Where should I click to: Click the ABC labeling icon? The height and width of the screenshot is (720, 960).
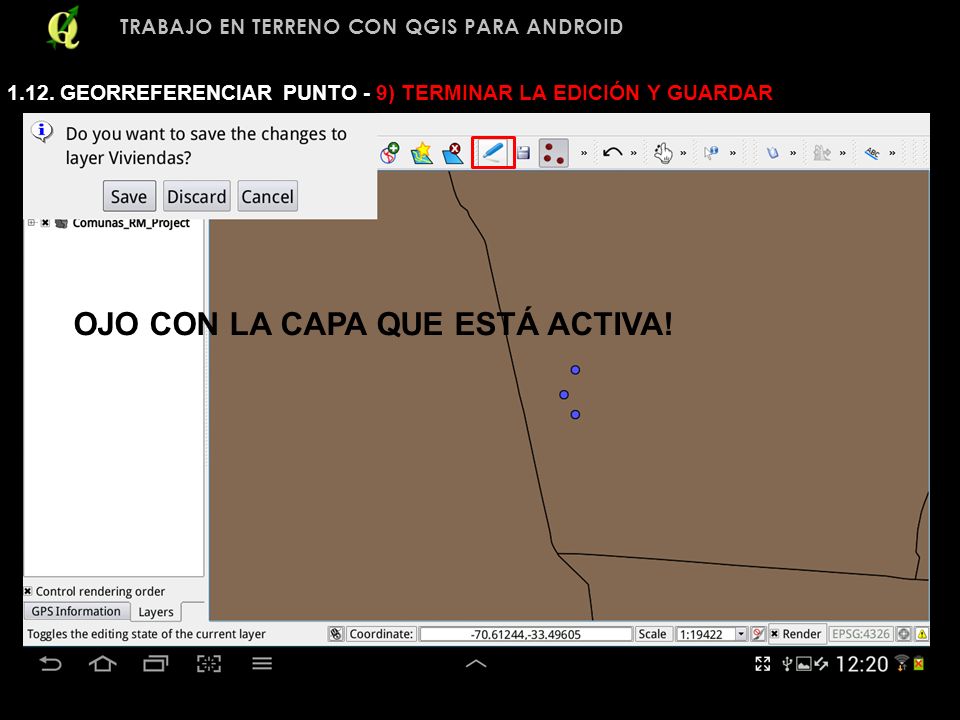click(x=872, y=152)
